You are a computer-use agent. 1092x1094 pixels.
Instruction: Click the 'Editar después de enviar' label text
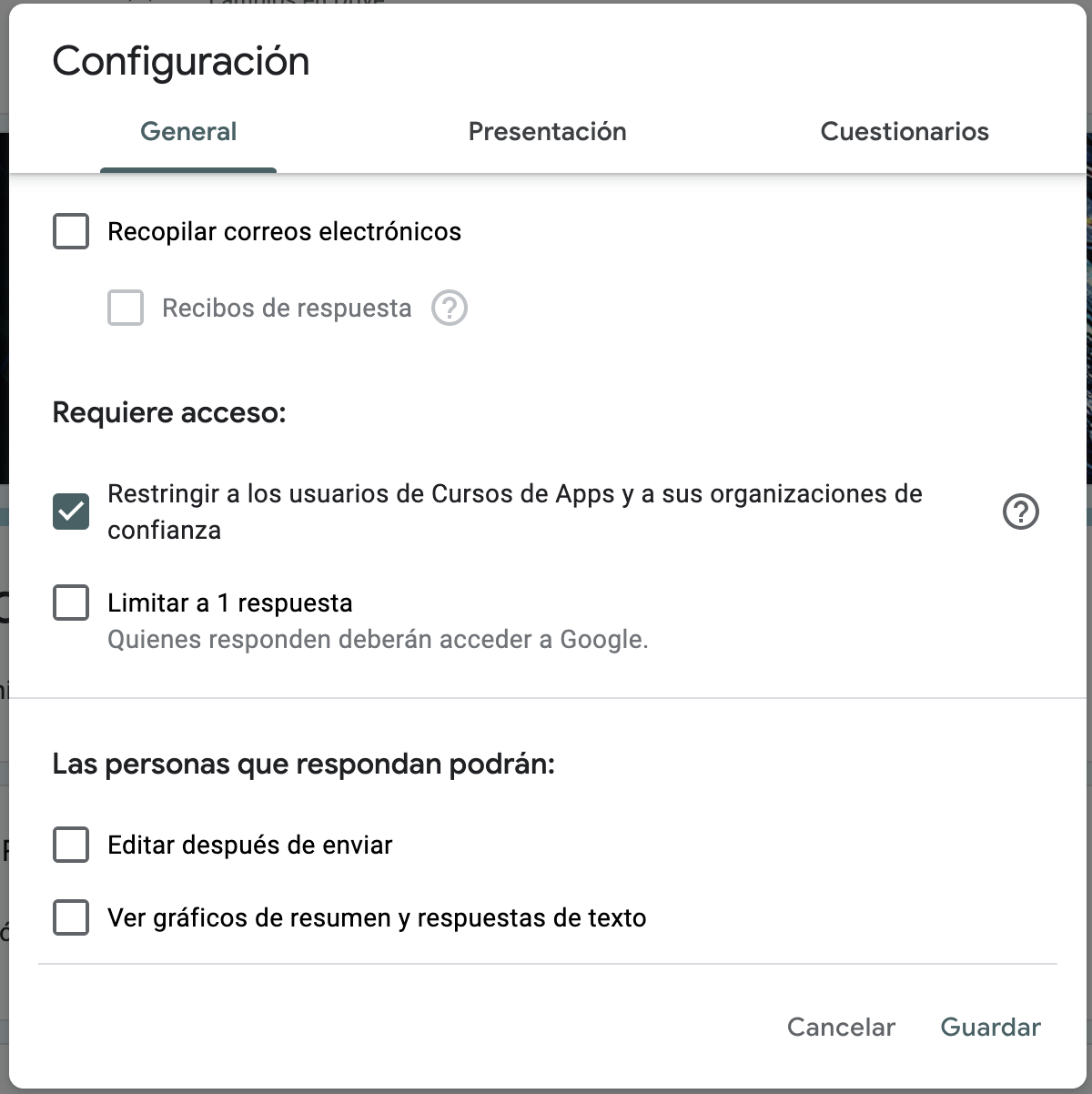250,846
